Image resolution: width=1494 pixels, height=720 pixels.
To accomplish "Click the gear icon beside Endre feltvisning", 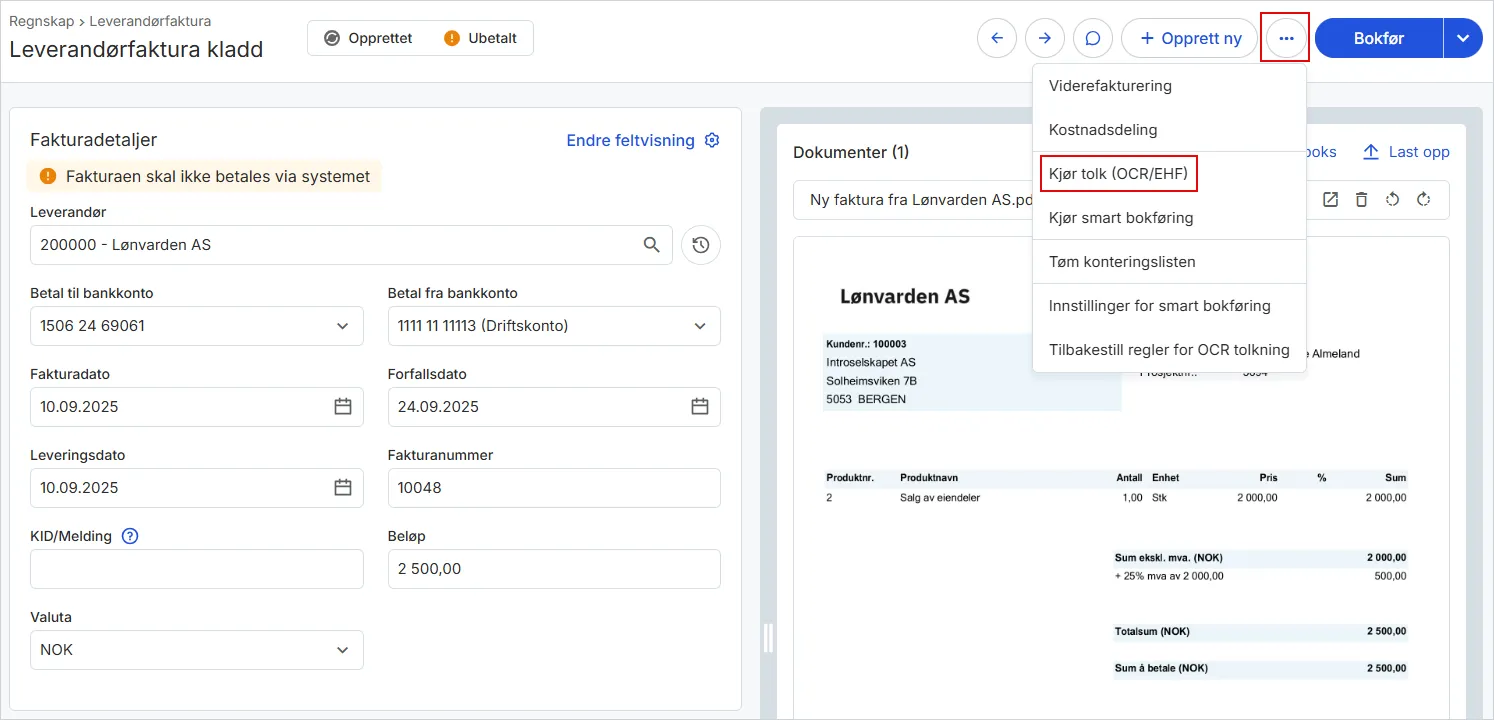I will tap(712, 140).
